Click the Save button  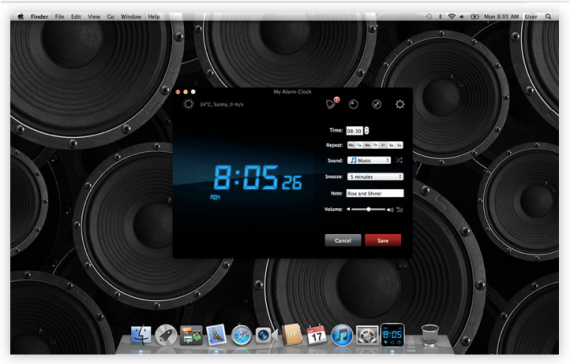[x=383, y=240]
